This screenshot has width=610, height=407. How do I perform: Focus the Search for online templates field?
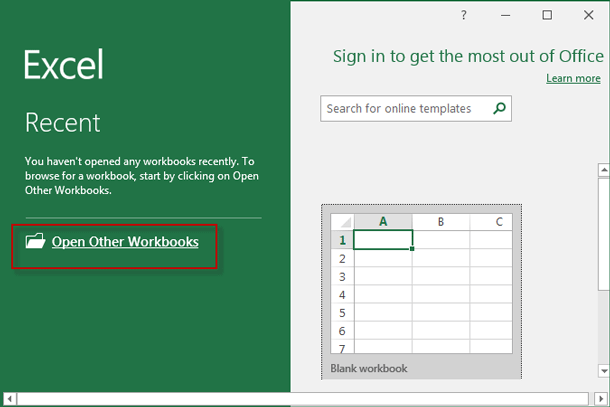[416, 109]
